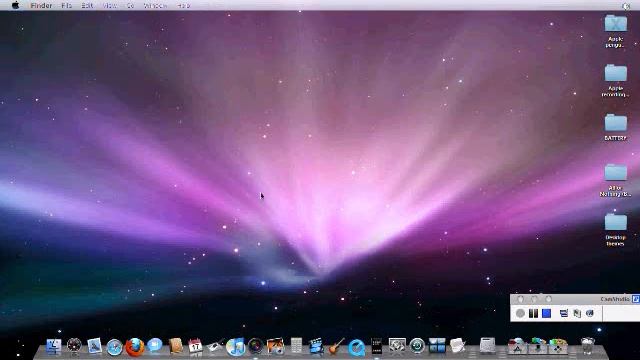Viewport: 640px width, 360px height.
Task: Open the View menu
Action: (109, 6)
